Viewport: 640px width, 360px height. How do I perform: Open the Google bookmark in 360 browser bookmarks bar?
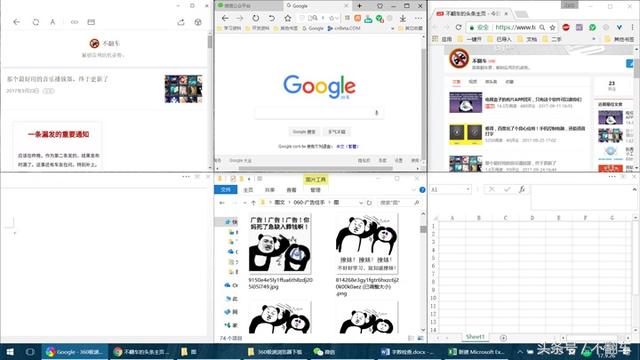point(313,28)
